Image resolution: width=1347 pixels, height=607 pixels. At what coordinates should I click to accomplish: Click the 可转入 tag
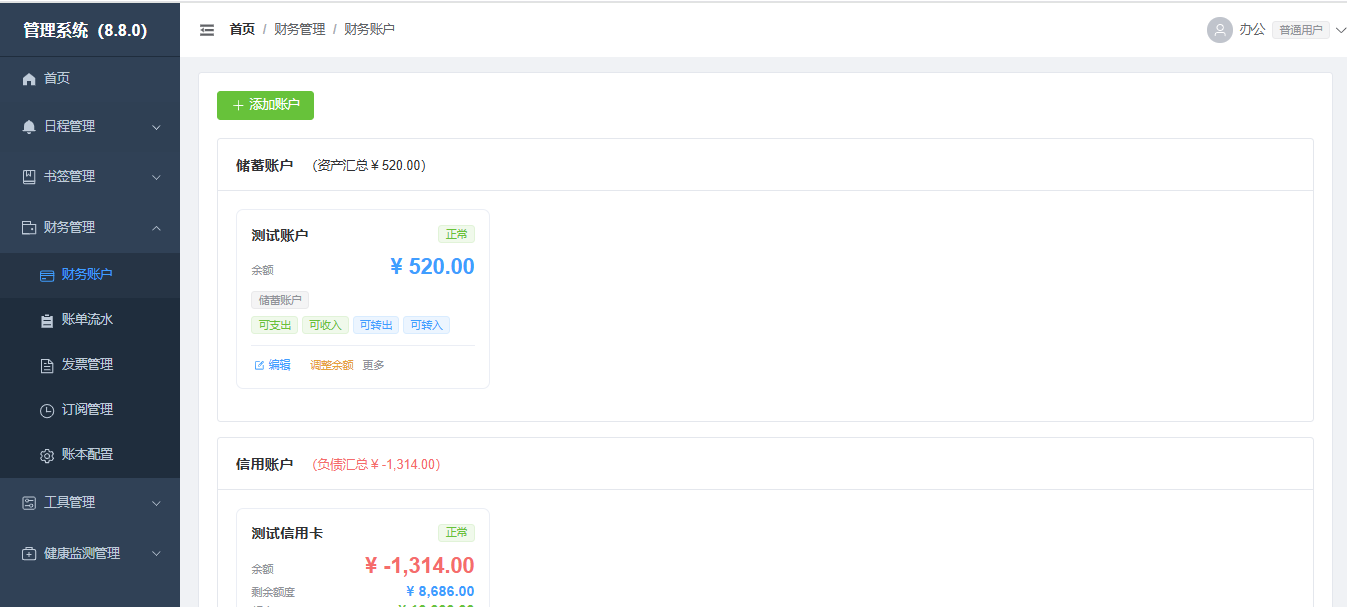[x=426, y=325]
